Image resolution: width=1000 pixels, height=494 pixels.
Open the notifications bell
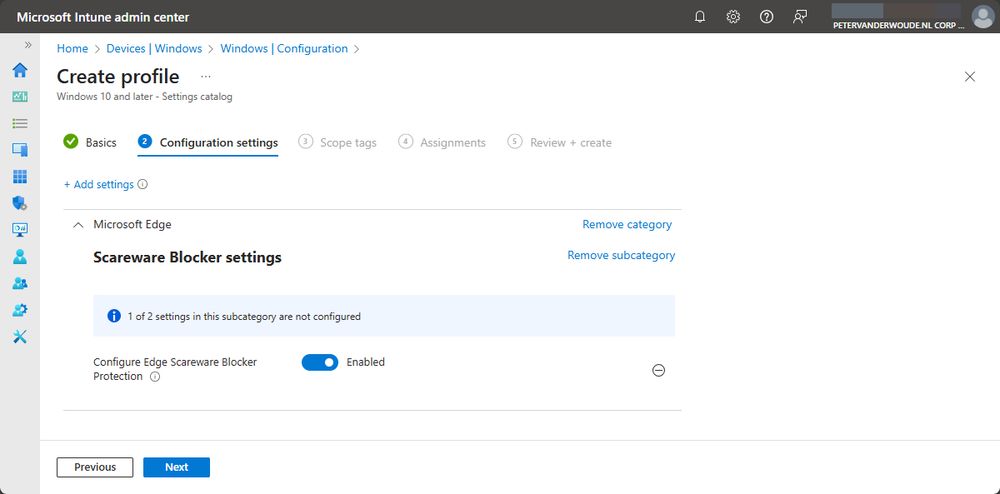point(700,17)
